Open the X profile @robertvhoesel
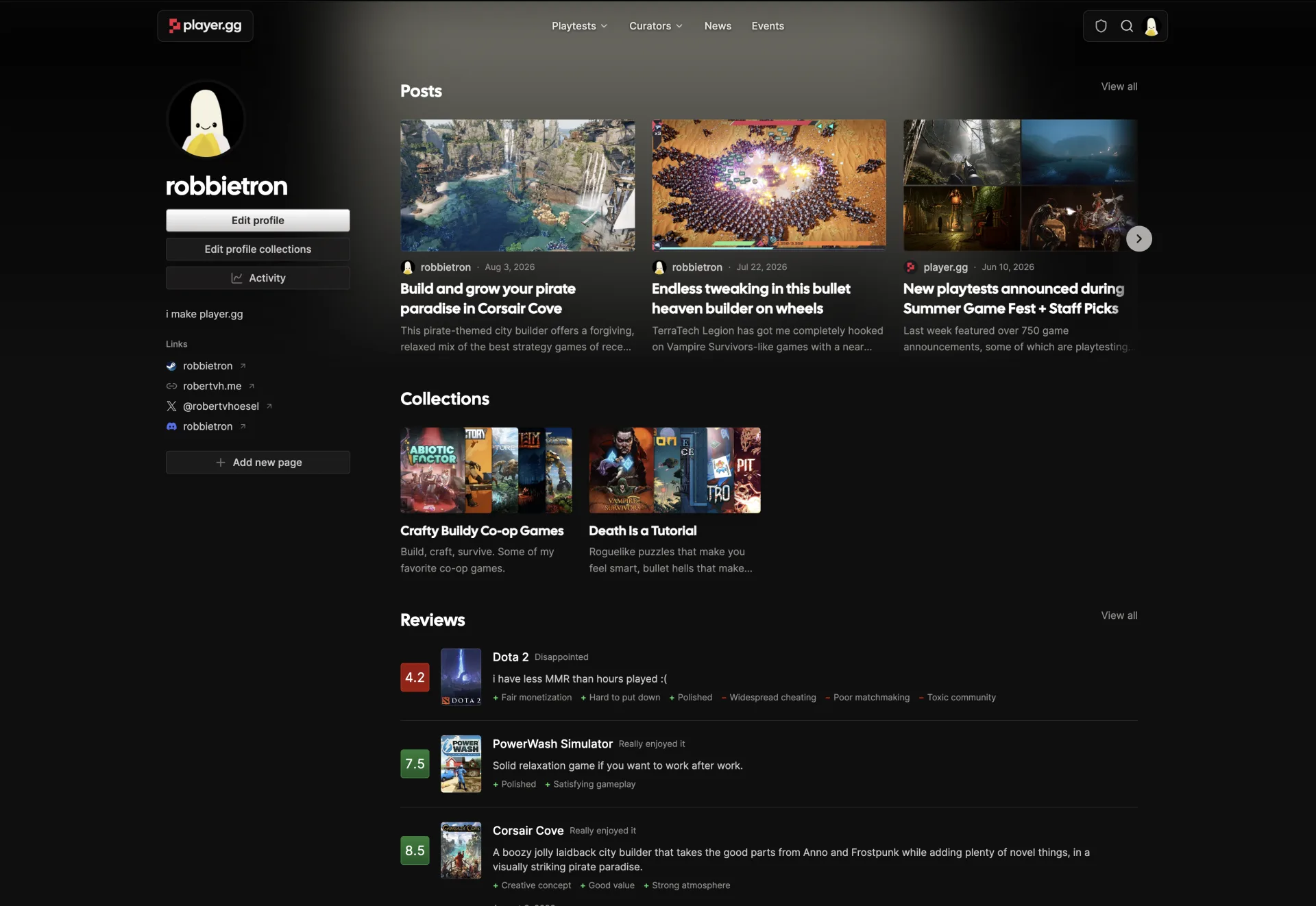 [x=221, y=406]
